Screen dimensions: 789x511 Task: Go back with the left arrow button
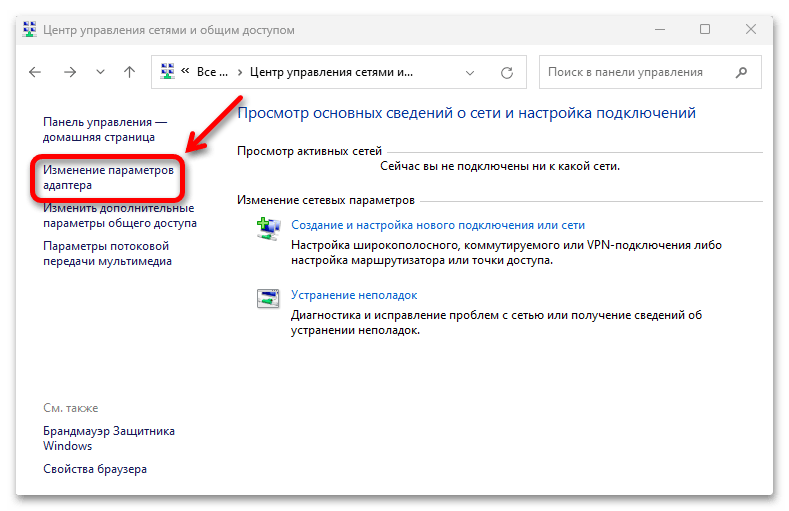35,72
